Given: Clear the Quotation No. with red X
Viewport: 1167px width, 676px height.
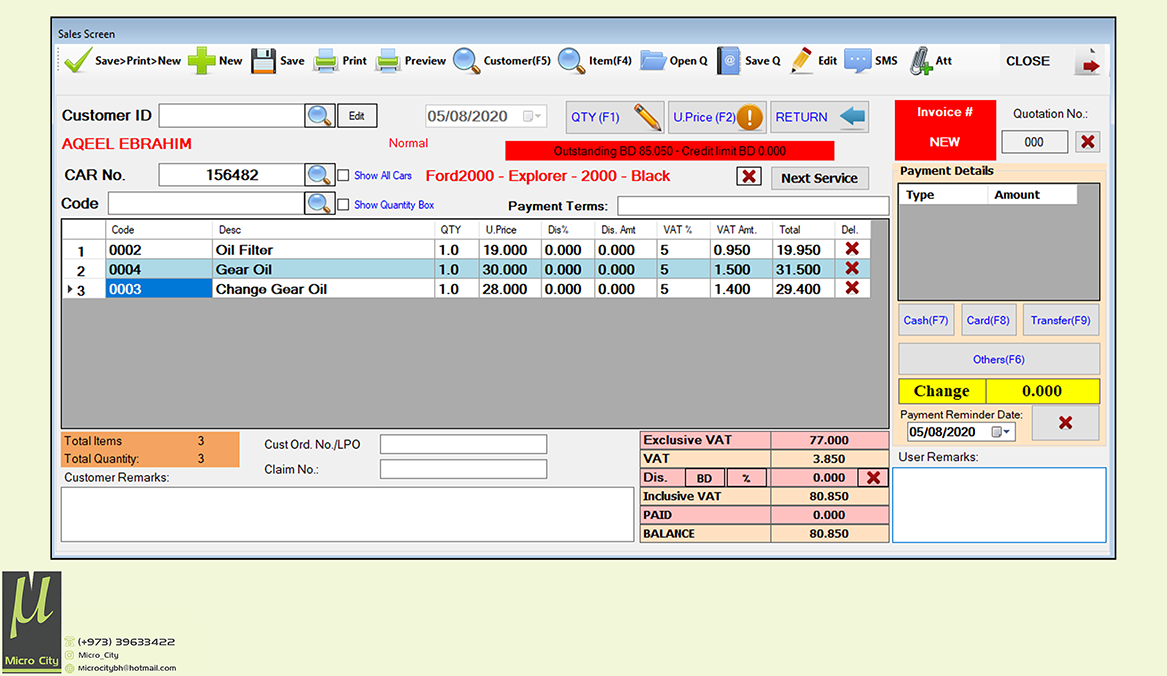Looking at the screenshot, I should (1087, 141).
